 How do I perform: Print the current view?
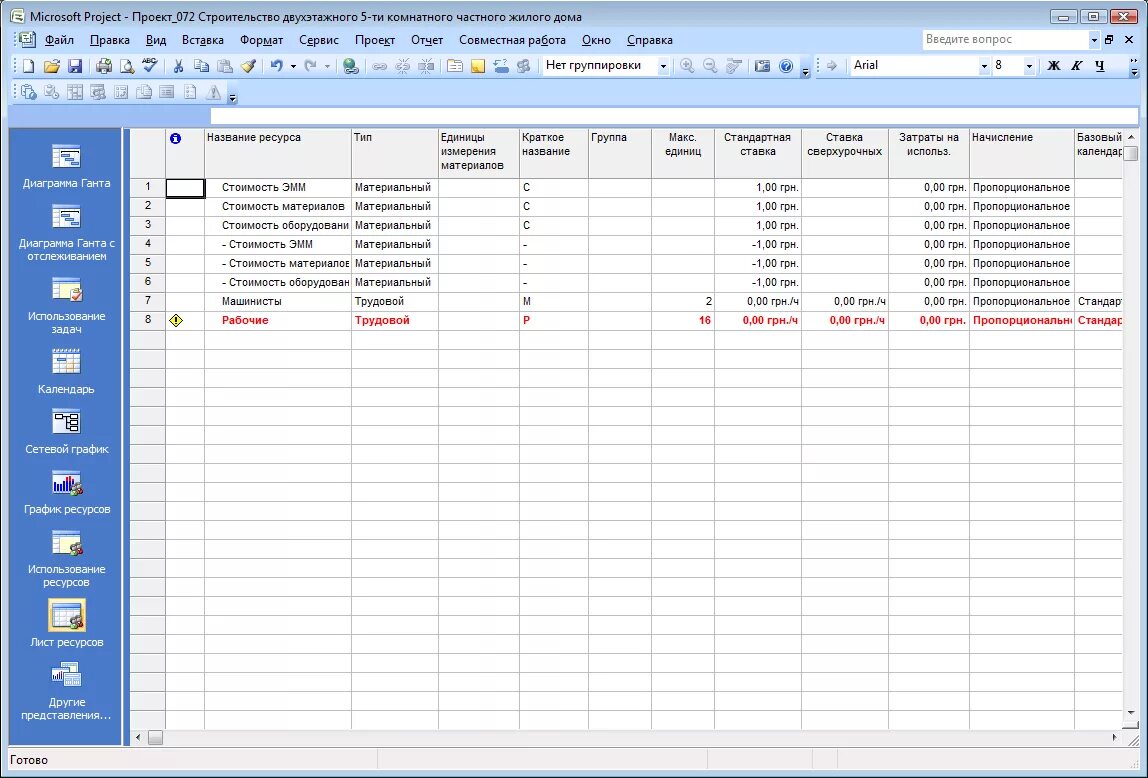tap(104, 66)
